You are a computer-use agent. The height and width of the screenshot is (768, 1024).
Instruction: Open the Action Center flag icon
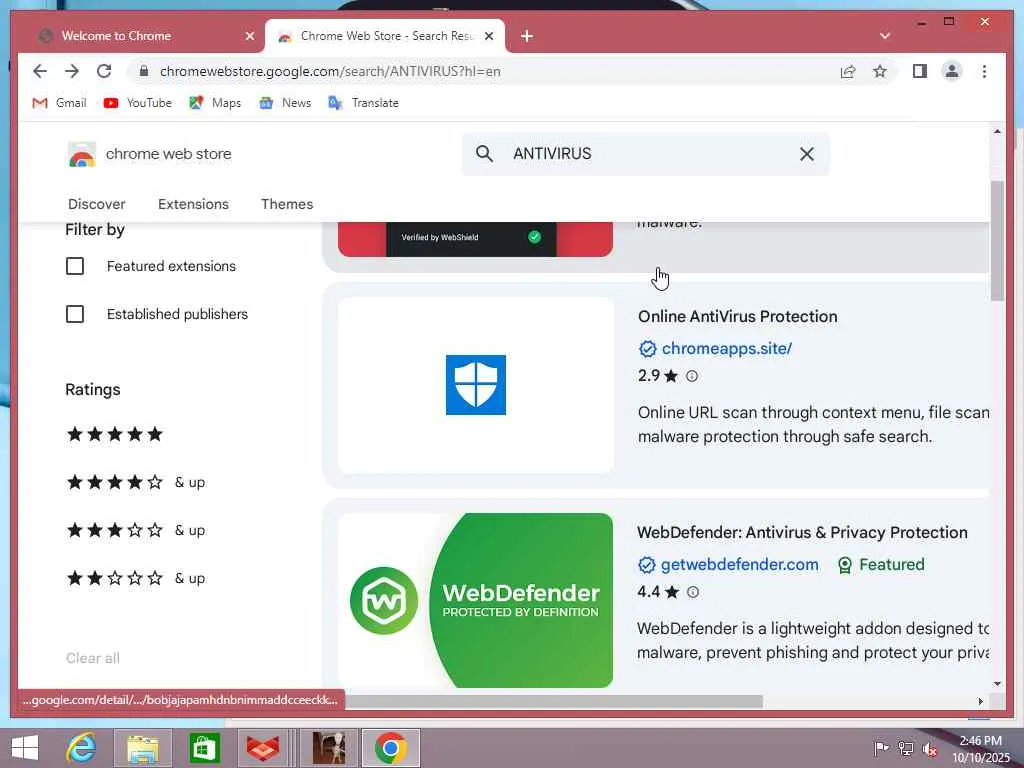[881, 748]
